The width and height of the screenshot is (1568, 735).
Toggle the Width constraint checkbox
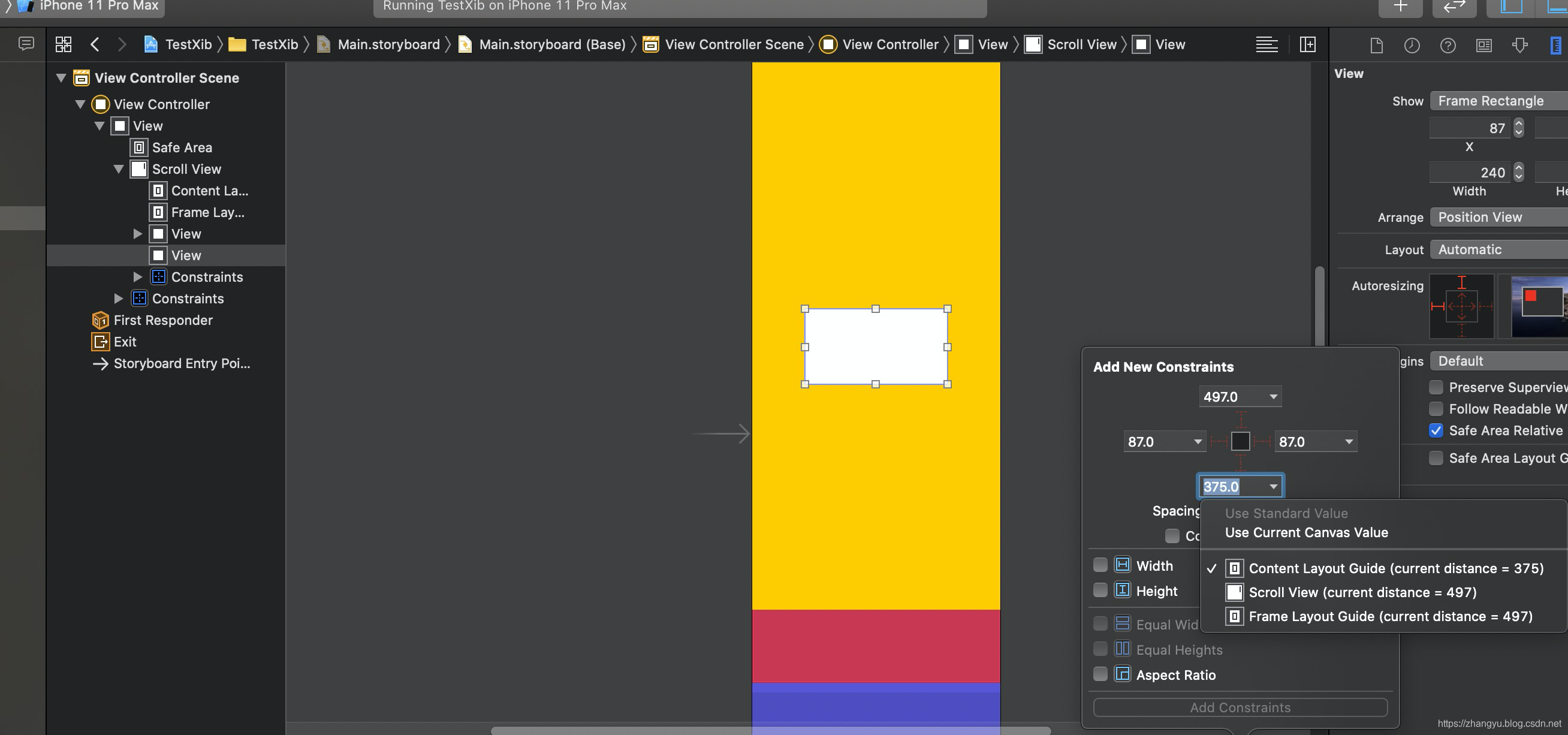tap(1101, 566)
